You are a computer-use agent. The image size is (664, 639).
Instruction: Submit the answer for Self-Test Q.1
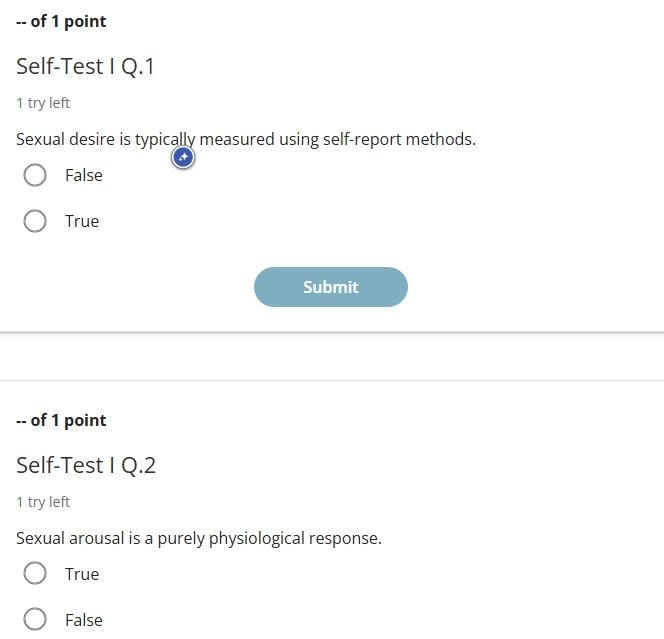click(331, 287)
